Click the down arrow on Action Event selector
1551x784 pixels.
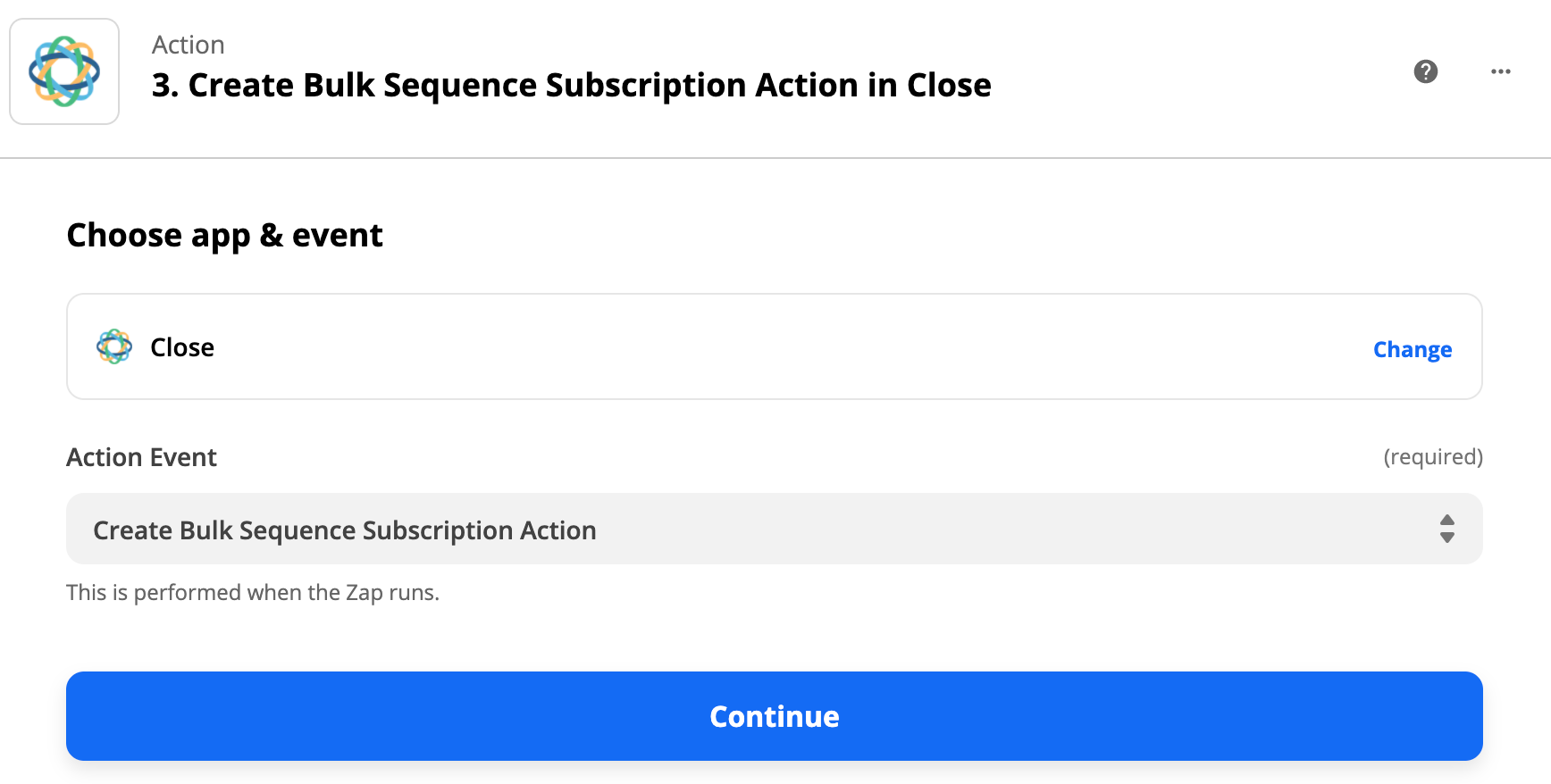[1447, 538]
